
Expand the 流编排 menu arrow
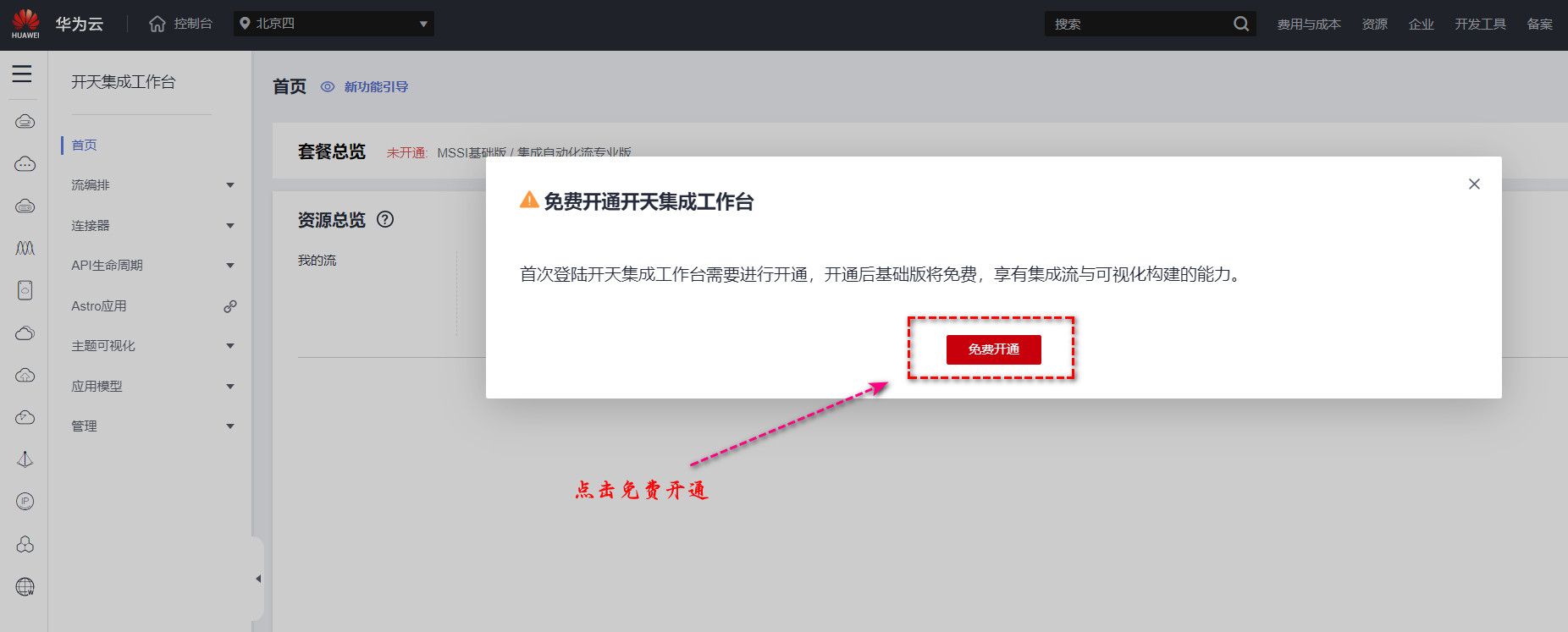230,185
